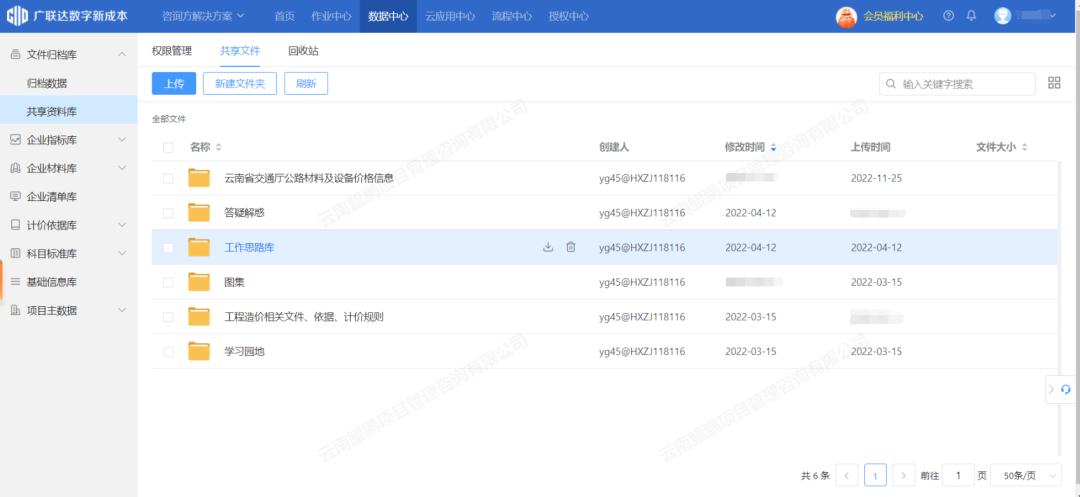Open the 50条/页 page size dropdown
Viewport: 1080px width, 497px height.
tap(1026, 475)
